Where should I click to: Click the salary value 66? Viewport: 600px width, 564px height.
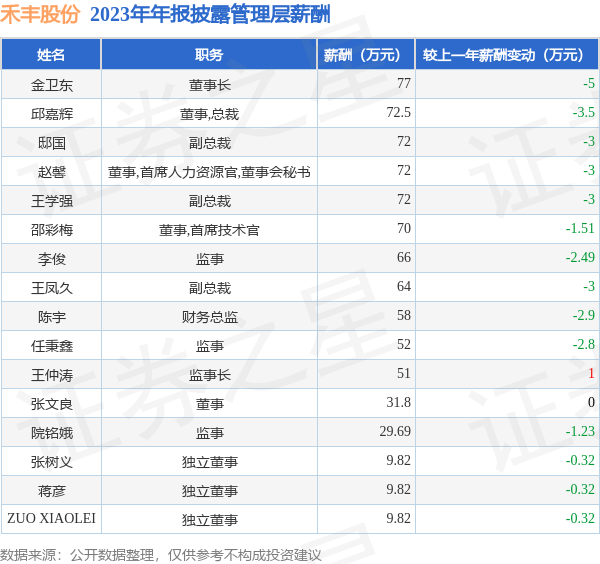[x=404, y=257]
